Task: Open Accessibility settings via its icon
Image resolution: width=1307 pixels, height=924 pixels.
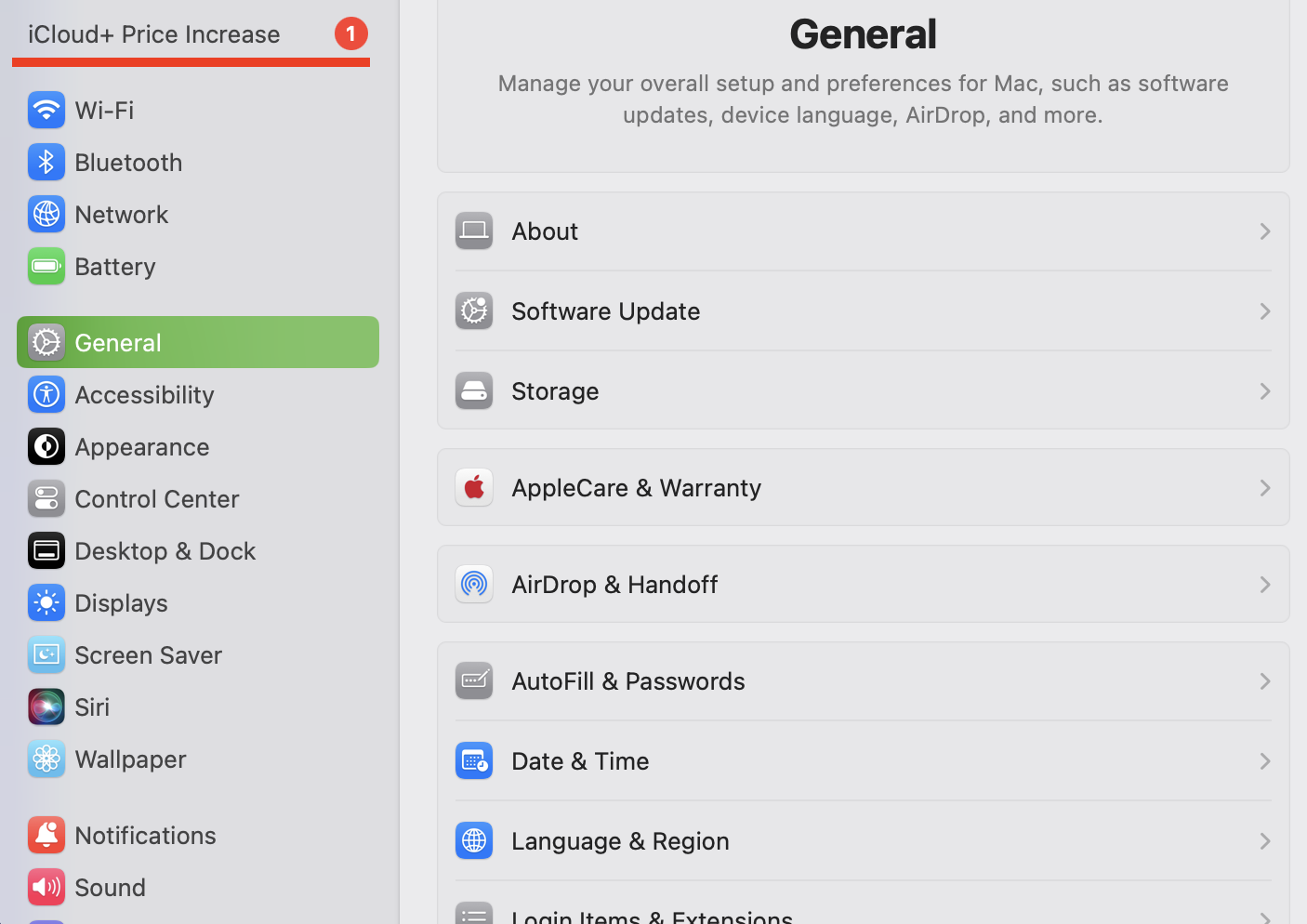Action: pyautogui.click(x=46, y=394)
